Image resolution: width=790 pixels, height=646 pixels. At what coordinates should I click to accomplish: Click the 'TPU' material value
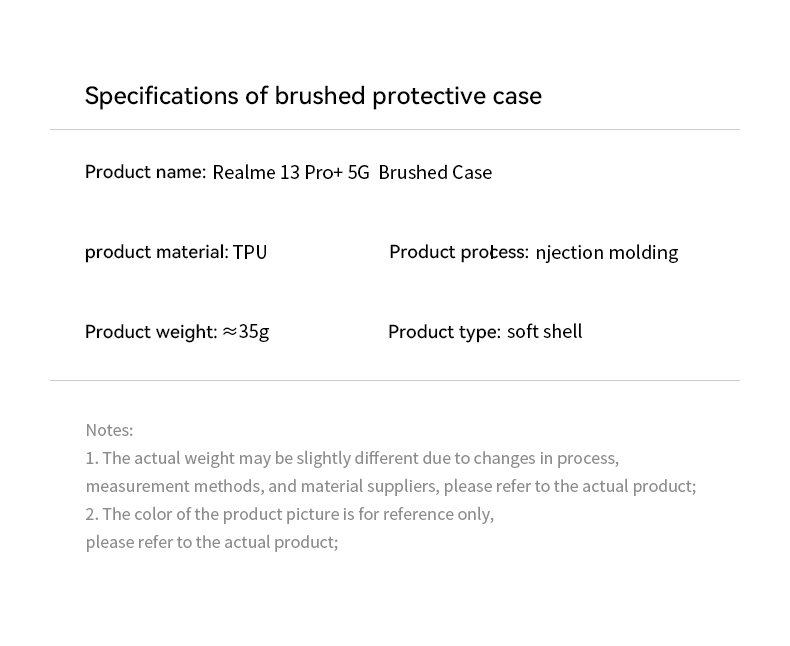[250, 252]
